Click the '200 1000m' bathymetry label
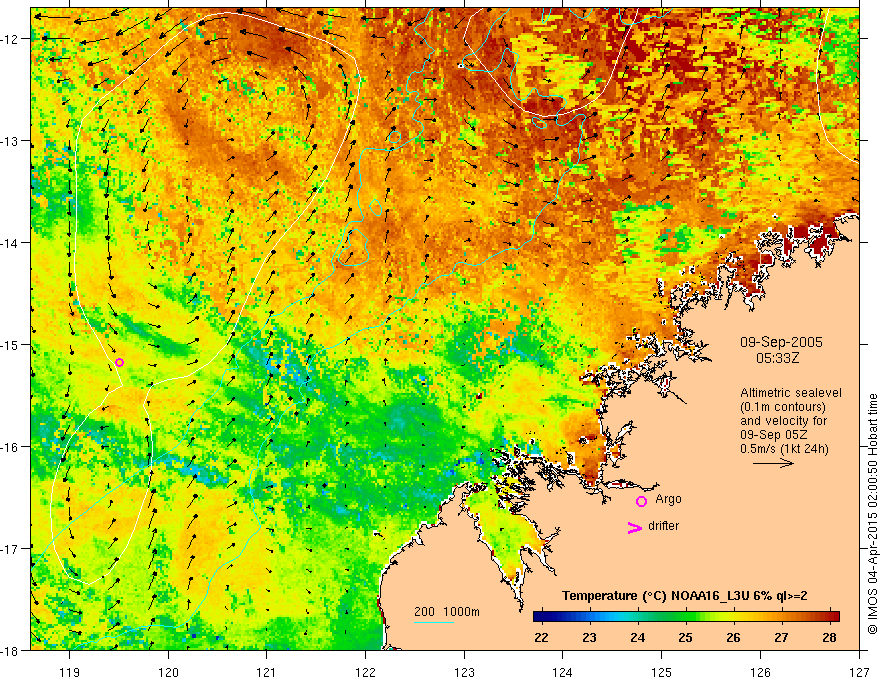The image size is (880, 680). click(447, 612)
